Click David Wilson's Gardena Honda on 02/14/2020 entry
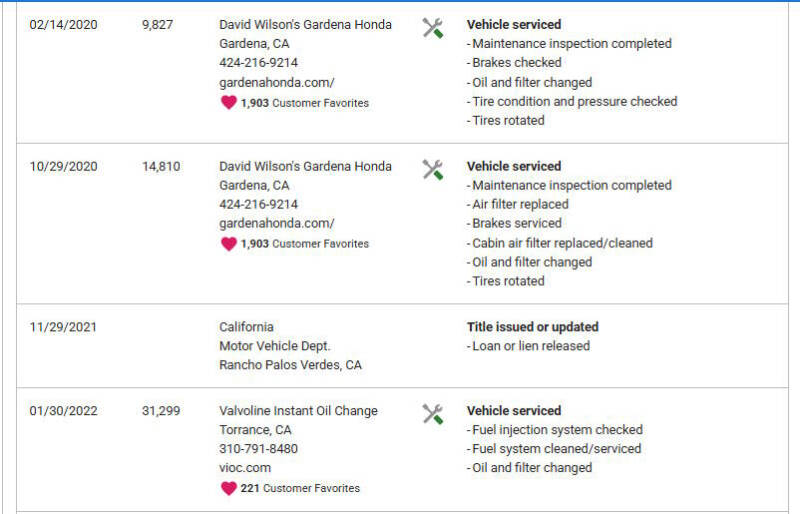 (305, 24)
